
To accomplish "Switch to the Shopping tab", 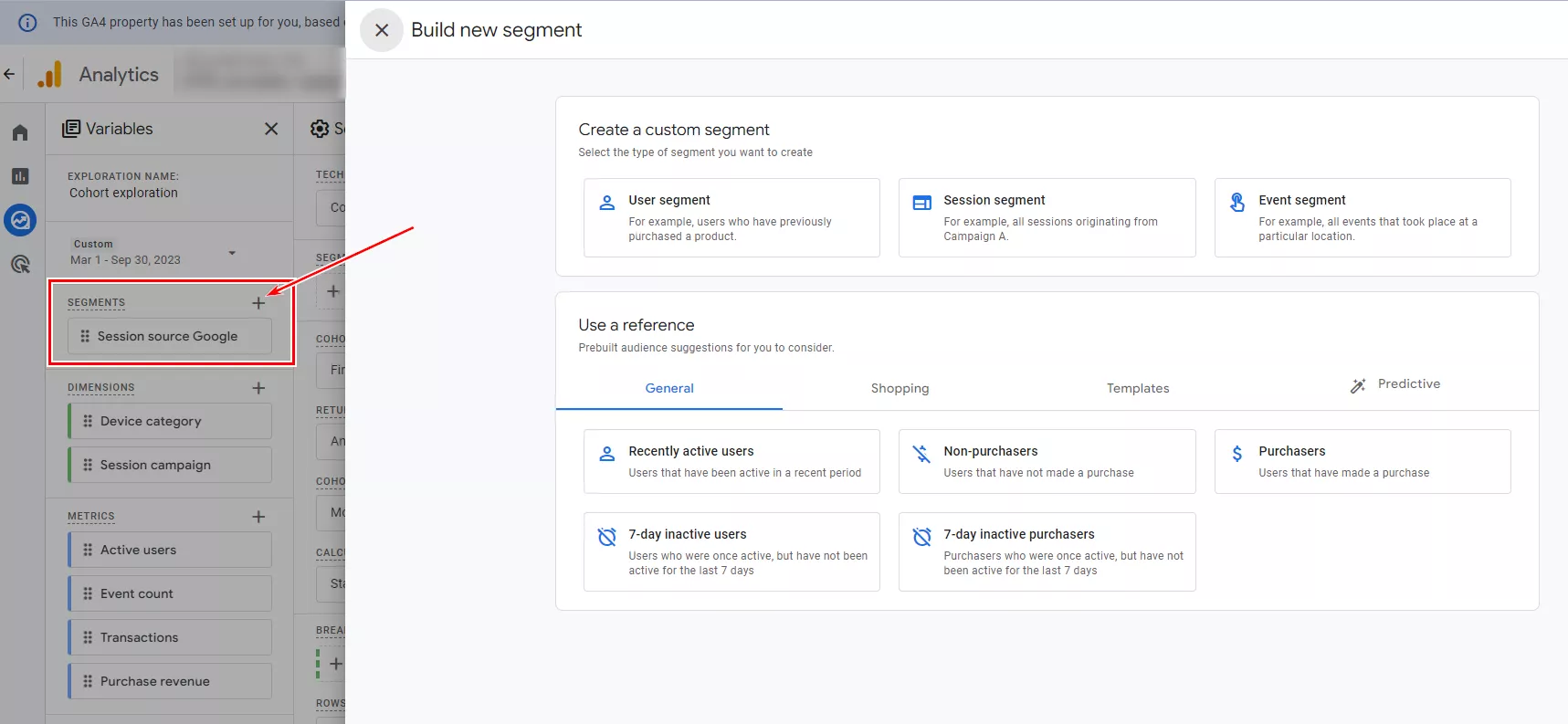I will (x=900, y=388).
